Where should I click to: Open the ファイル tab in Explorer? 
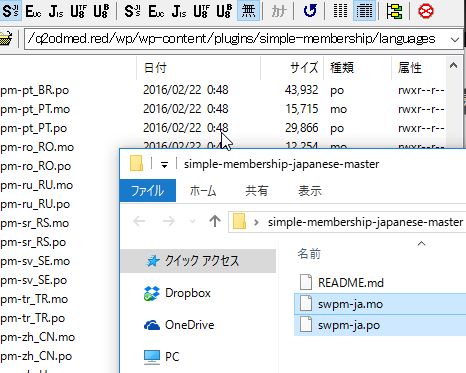tap(148, 191)
